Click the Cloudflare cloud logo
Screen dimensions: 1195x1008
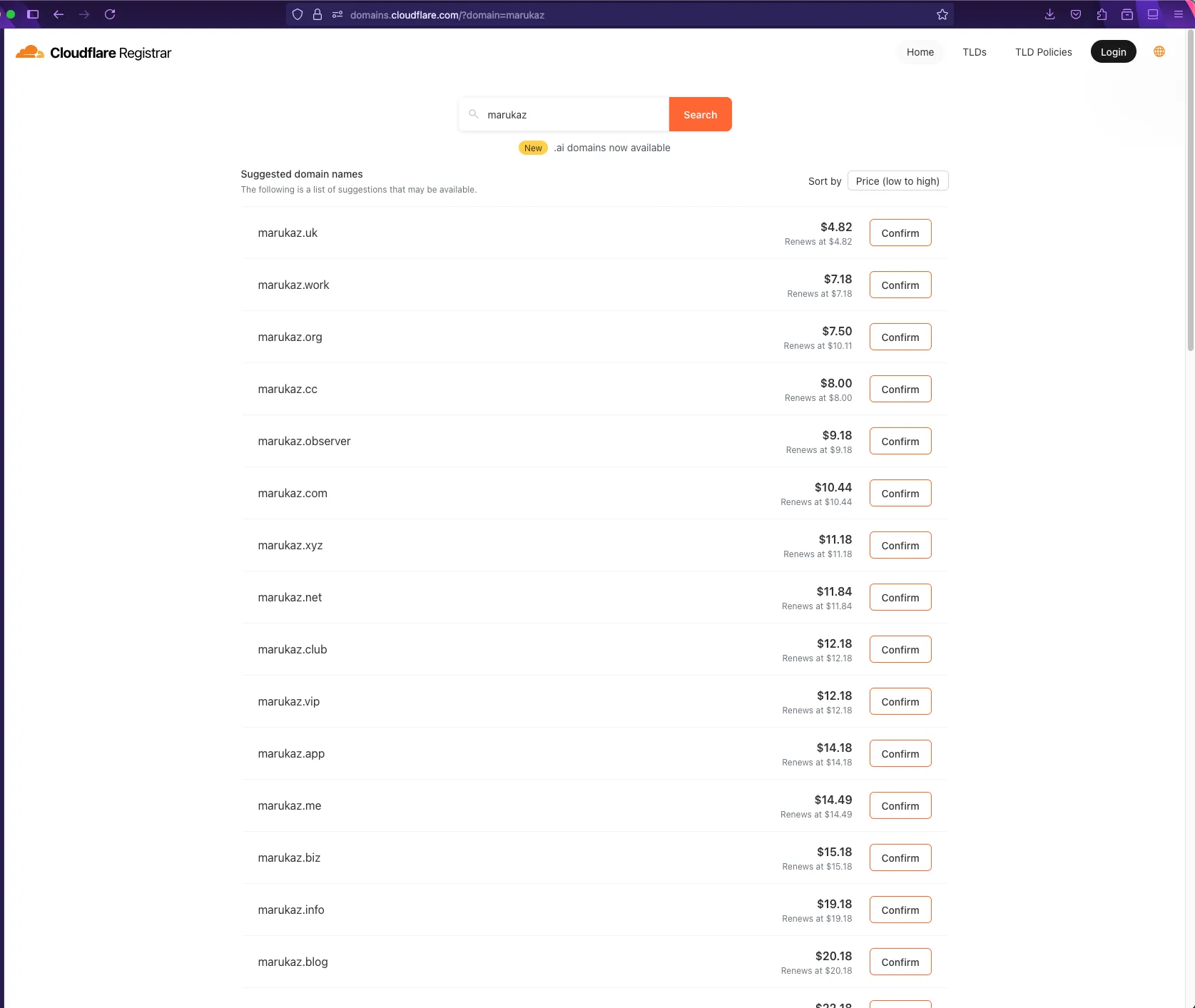pos(30,52)
